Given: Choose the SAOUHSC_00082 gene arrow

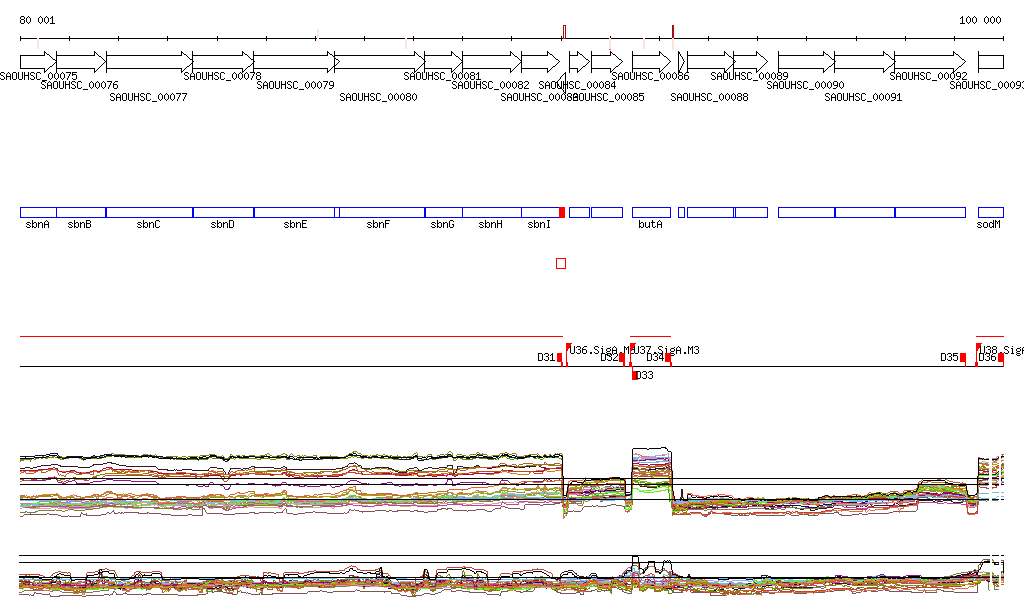Looking at the screenshot, I should pyautogui.click(x=492, y=63).
